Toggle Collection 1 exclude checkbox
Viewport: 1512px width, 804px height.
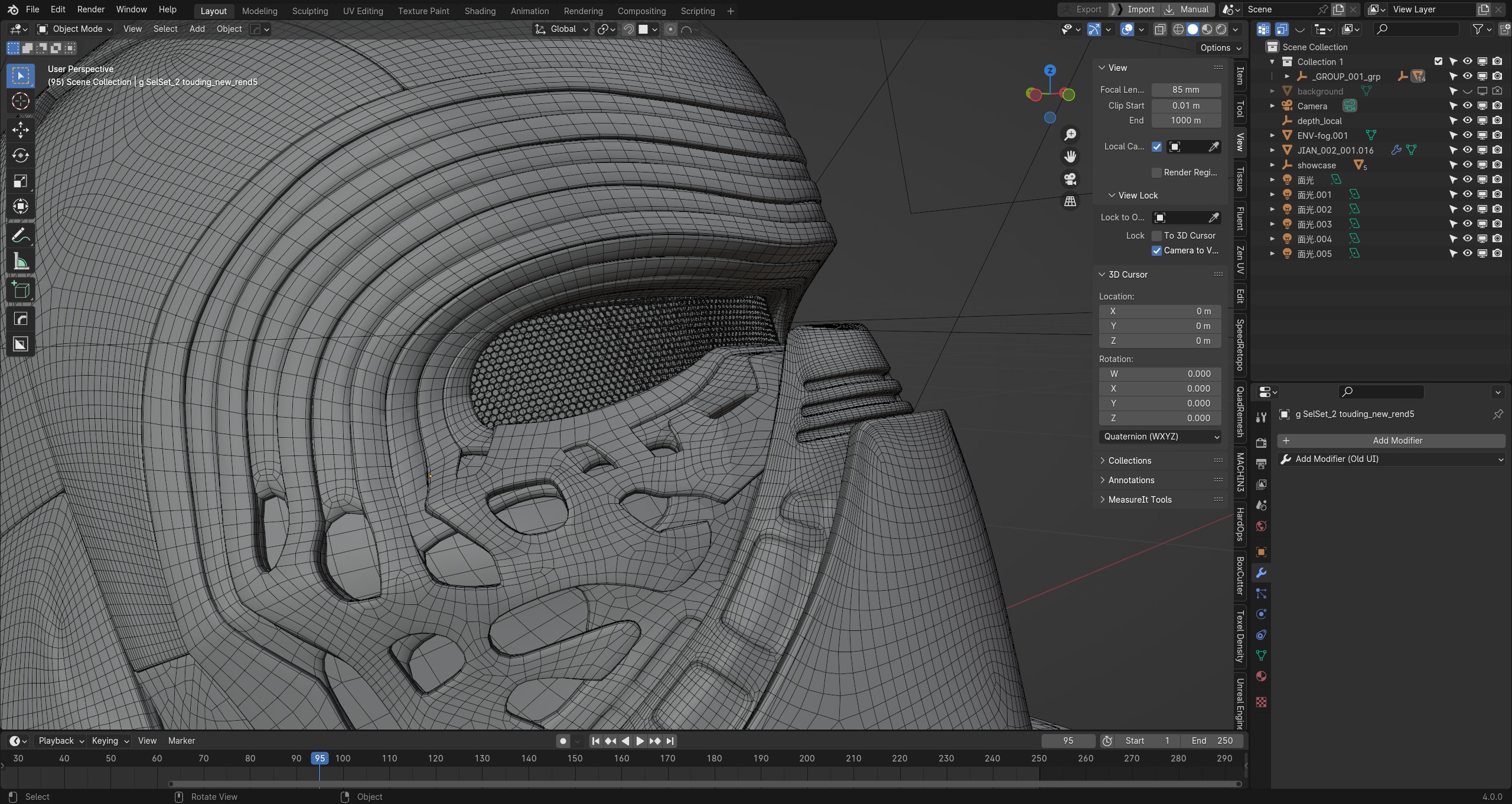pos(1438,61)
